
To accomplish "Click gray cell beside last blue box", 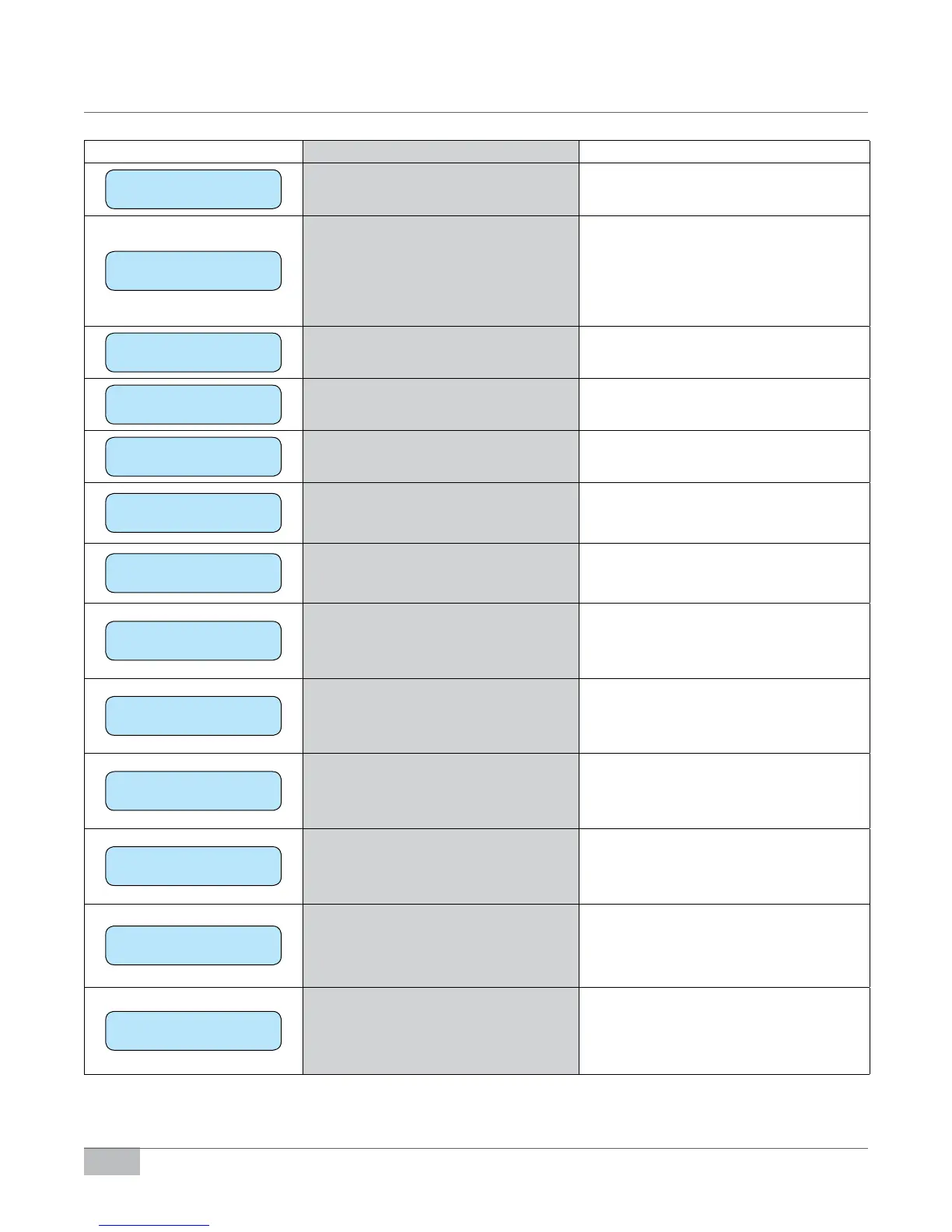I will pos(440,1031).
